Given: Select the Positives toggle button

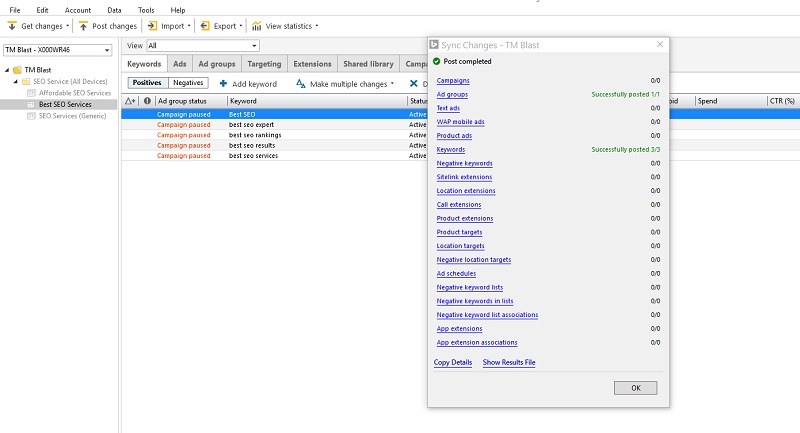Looking at the screenshot, I should click(x=147, y=83).
